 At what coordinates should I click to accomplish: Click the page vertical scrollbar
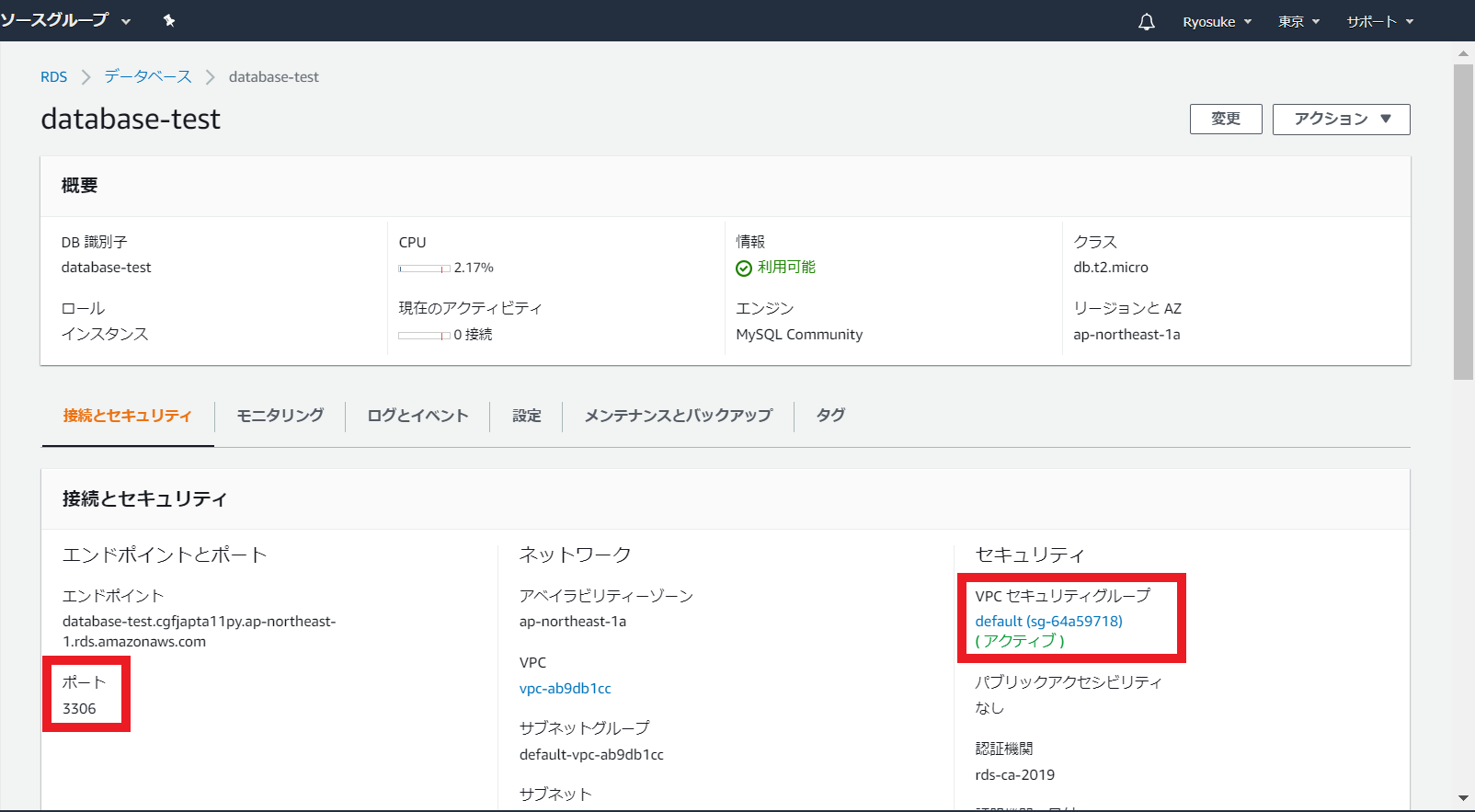[1463, 221]
